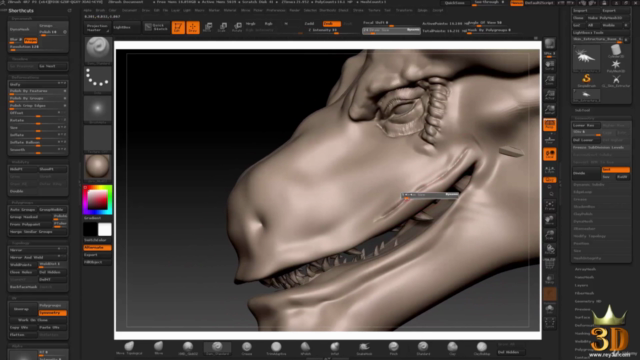Activate the Edit mode button

click(x=178, y=27)
